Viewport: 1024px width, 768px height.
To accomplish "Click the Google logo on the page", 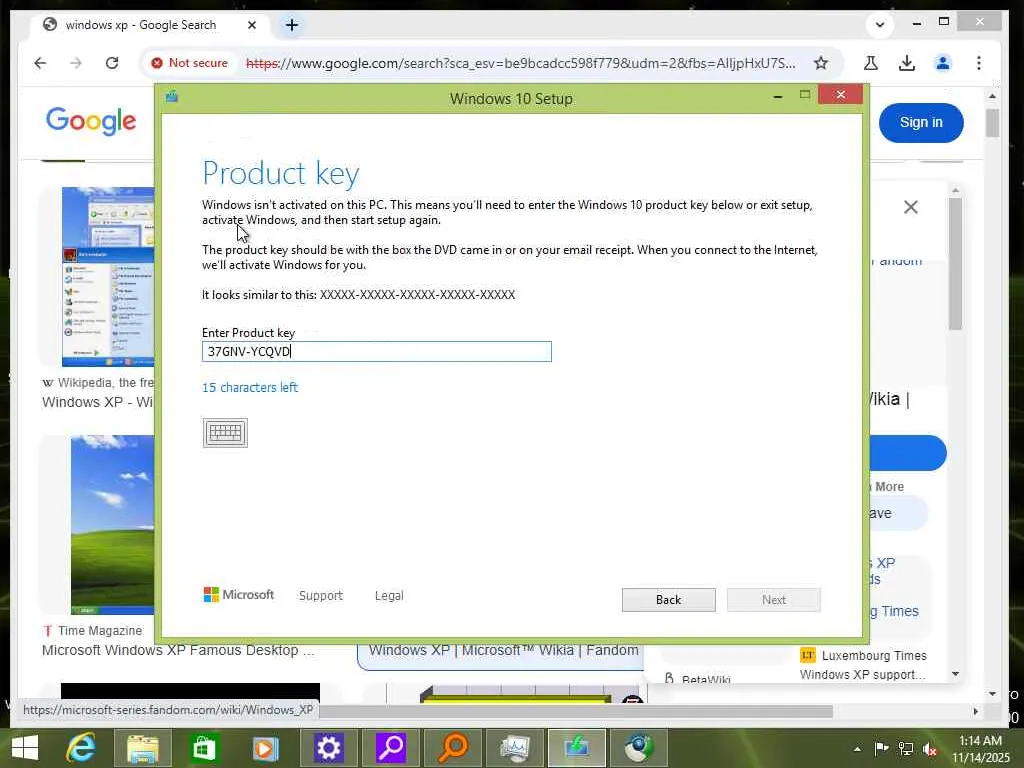I will 91,121.
